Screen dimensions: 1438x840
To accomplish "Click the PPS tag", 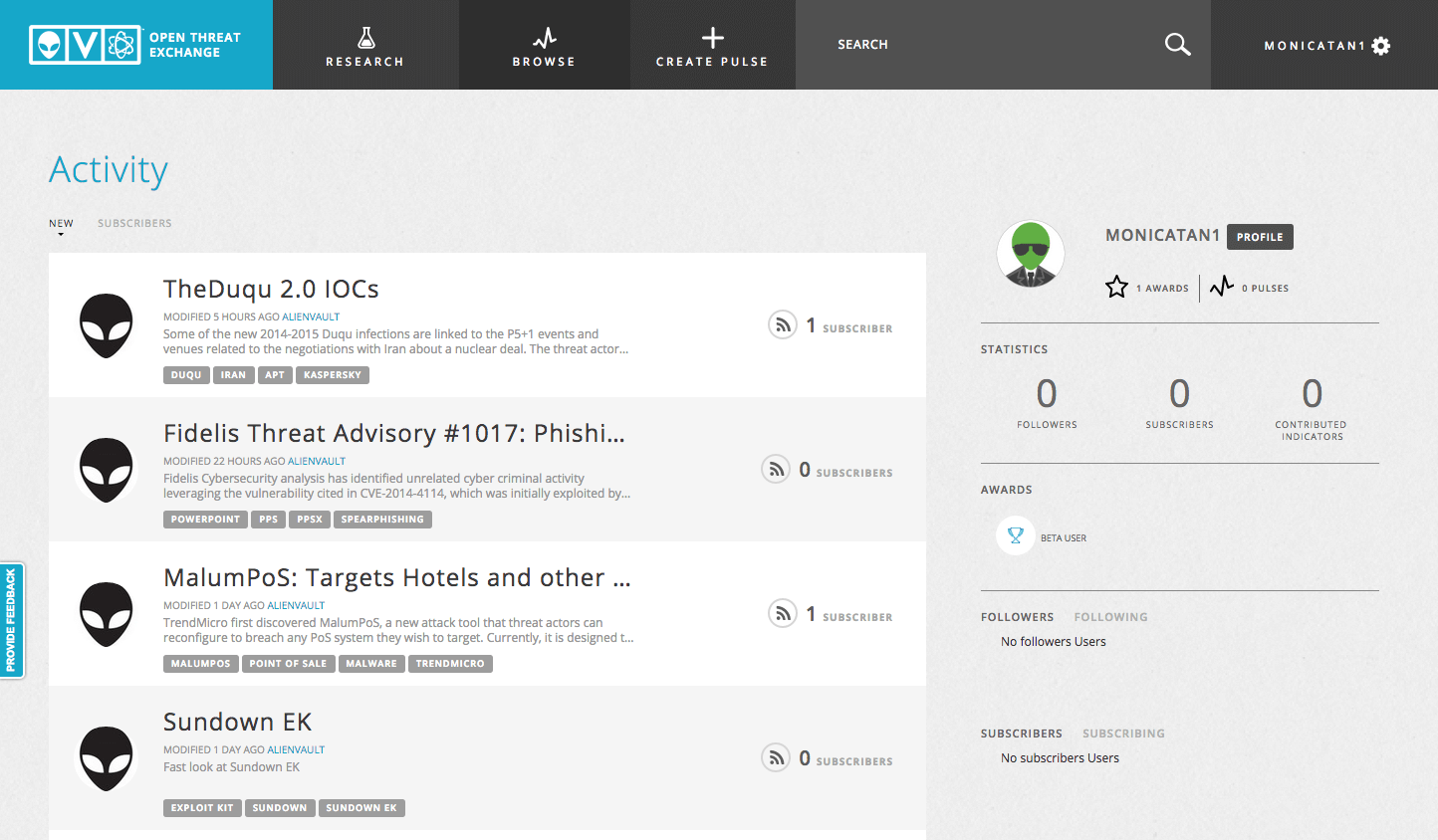I will click(x=269, y=520).
